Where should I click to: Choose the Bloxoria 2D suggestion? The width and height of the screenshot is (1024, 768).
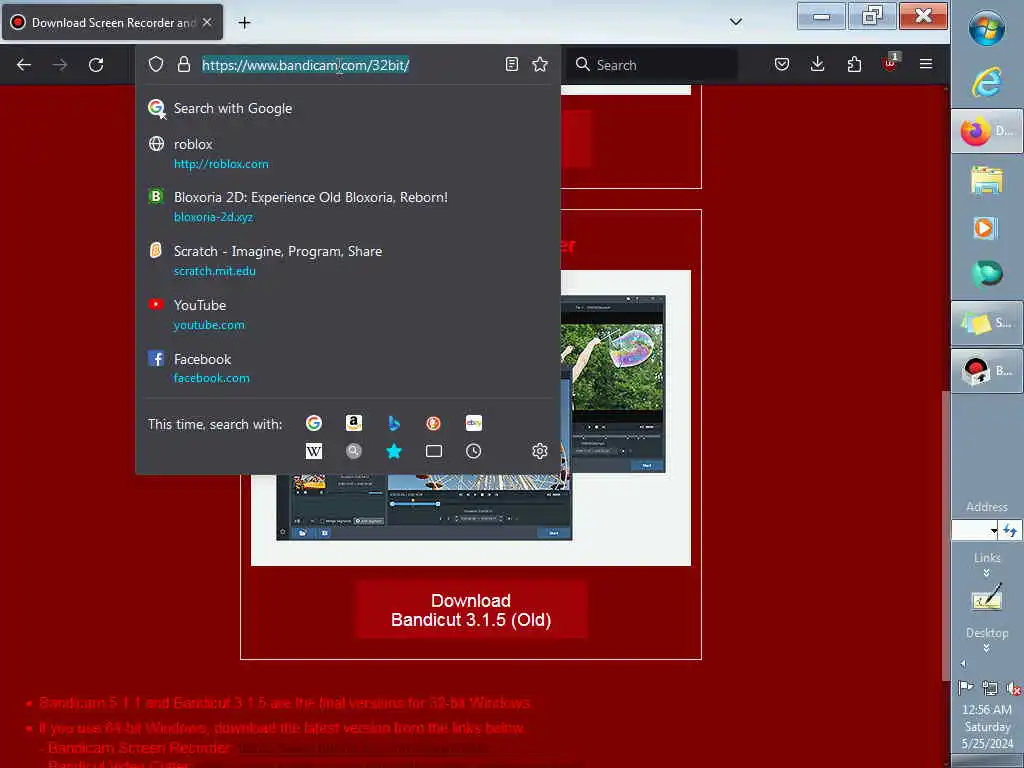348,206
